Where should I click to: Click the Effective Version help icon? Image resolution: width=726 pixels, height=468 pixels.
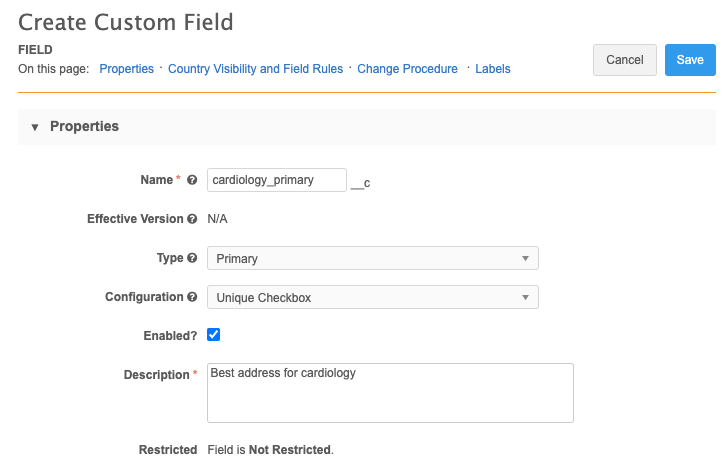[192, 219]
